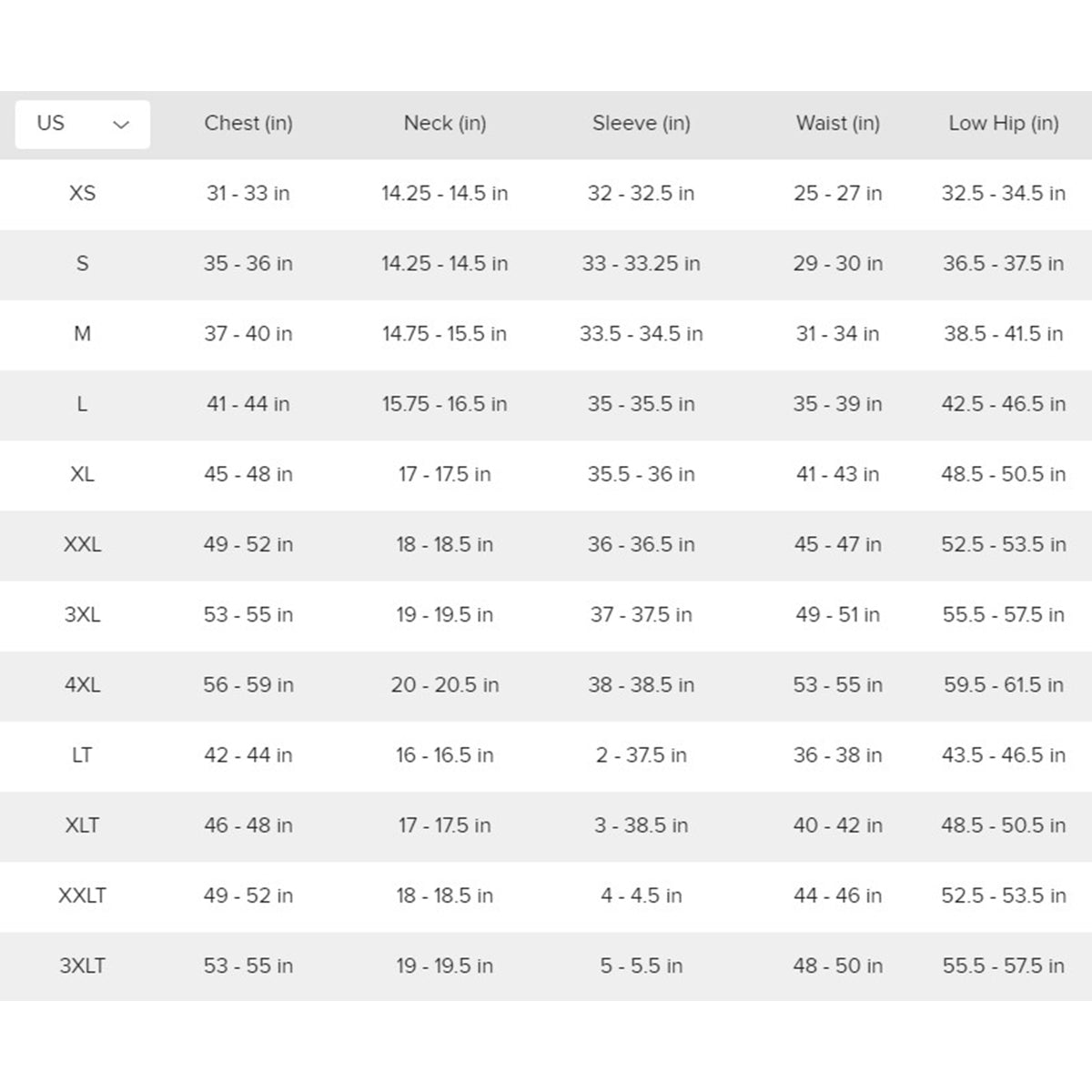Select the XXLT size row label
The image size is (1092, 1092).
point(82,895)
